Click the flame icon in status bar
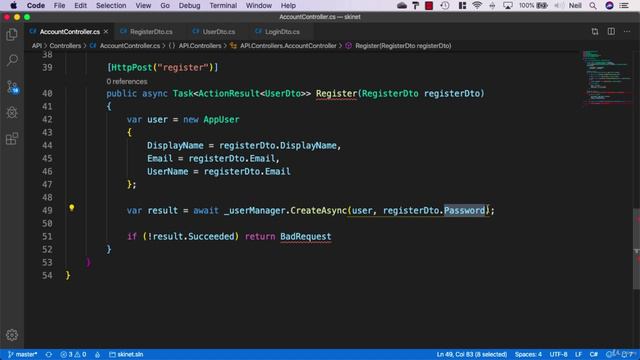This screenshot has height=360, width=640. pos(98,354)
